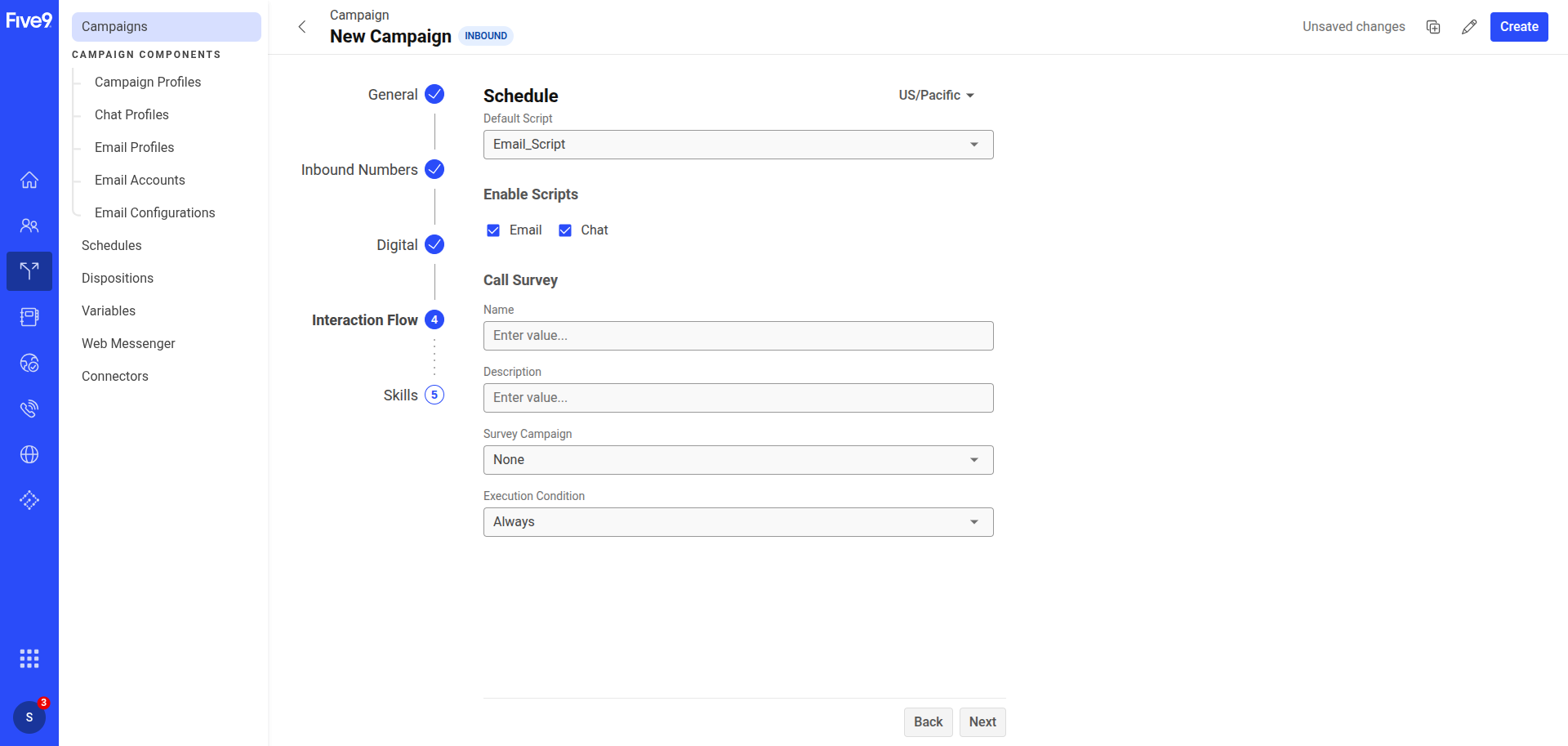Open Email Accounts
The image size is (1568, 746).
click(x=140, y=180)
